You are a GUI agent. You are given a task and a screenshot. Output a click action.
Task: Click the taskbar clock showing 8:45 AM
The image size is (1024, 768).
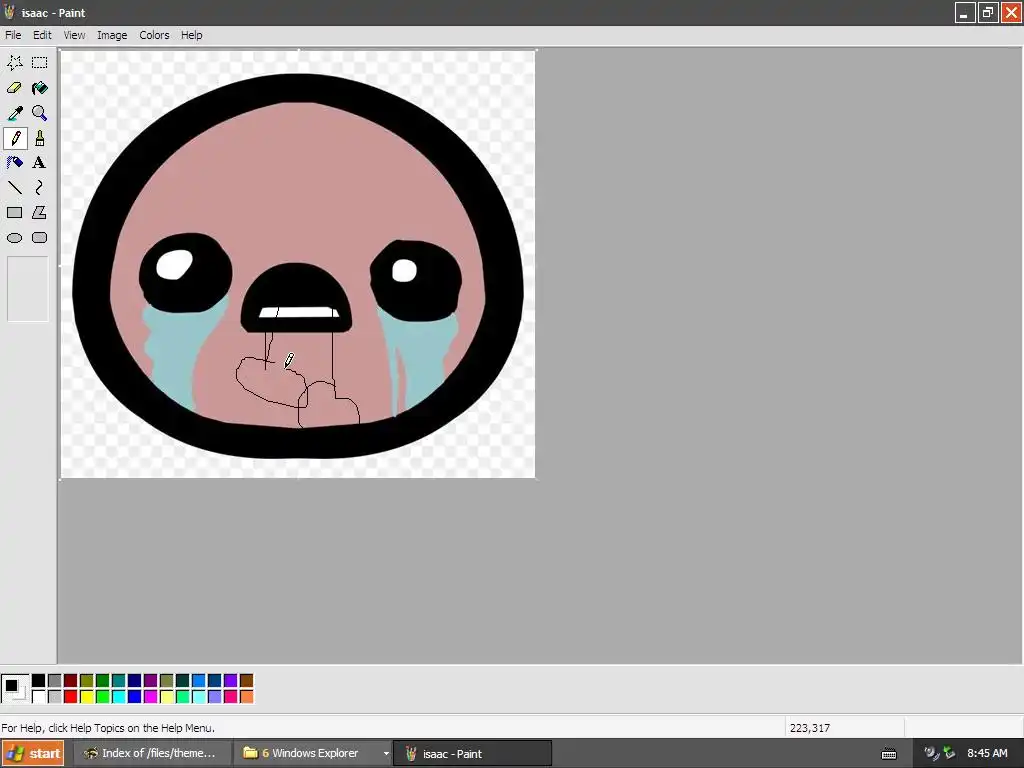point(987,754)
